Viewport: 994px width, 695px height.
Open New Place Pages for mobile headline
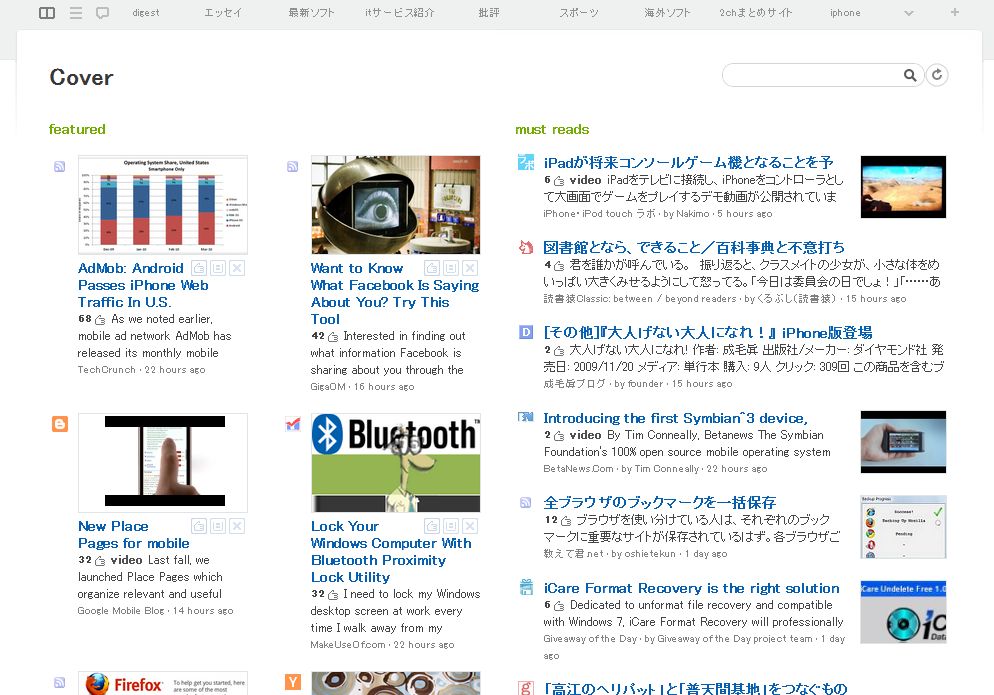133,535
